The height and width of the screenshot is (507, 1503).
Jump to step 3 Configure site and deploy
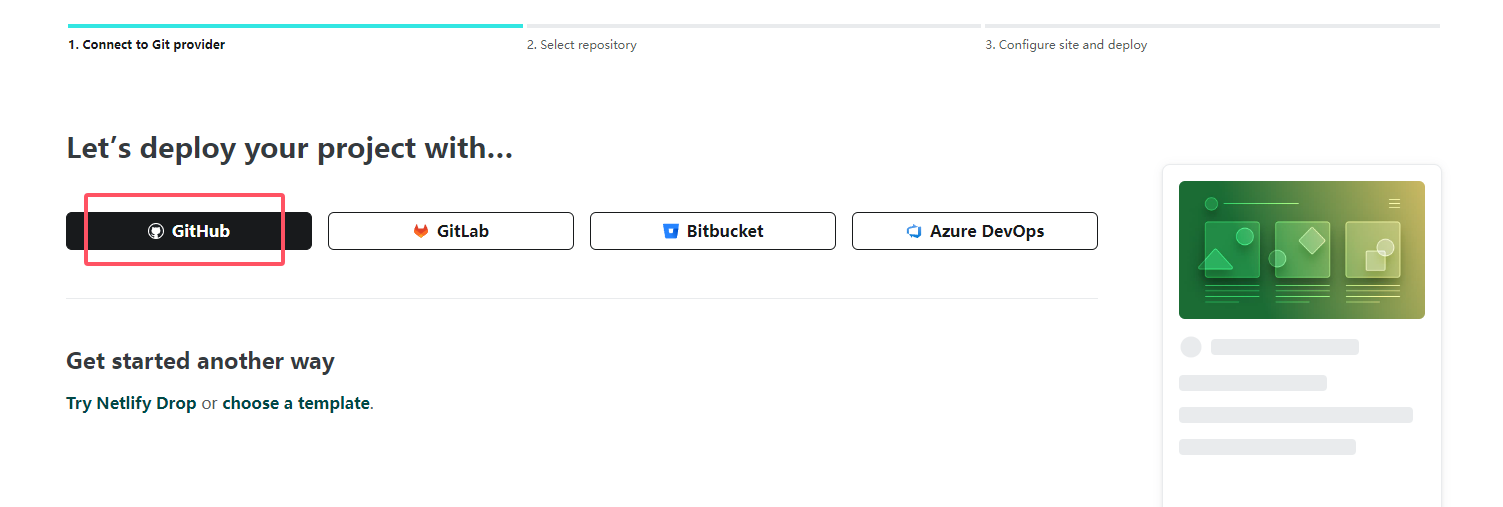(x=1066, y=45)
